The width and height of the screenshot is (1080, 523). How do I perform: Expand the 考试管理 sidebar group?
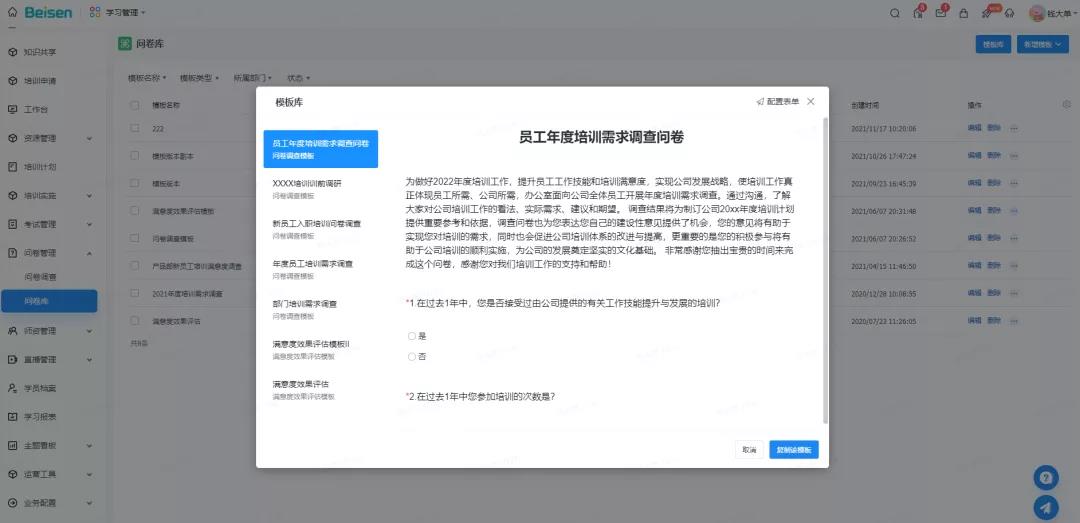pyautogui.click(x=89, y=225)
